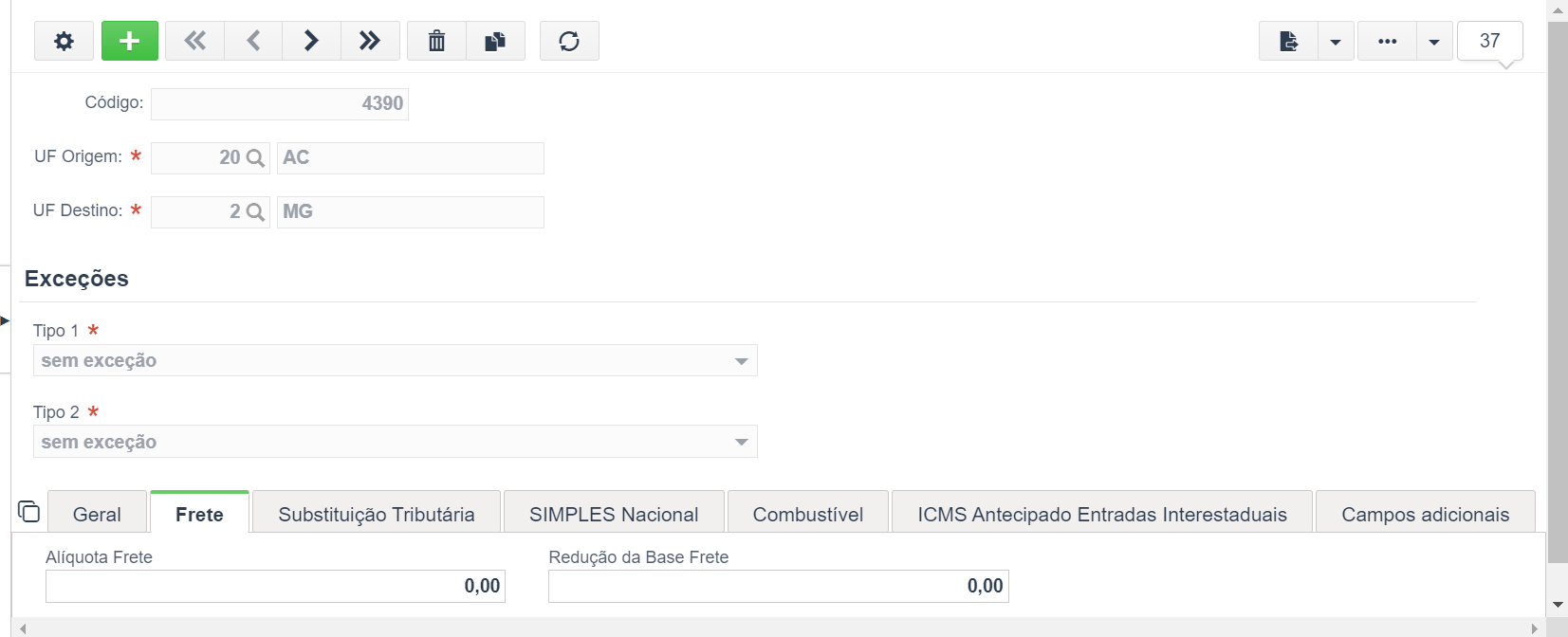Go to the previous record
The height and width of the screenshot is (637, 1568).
click(253, 41)
